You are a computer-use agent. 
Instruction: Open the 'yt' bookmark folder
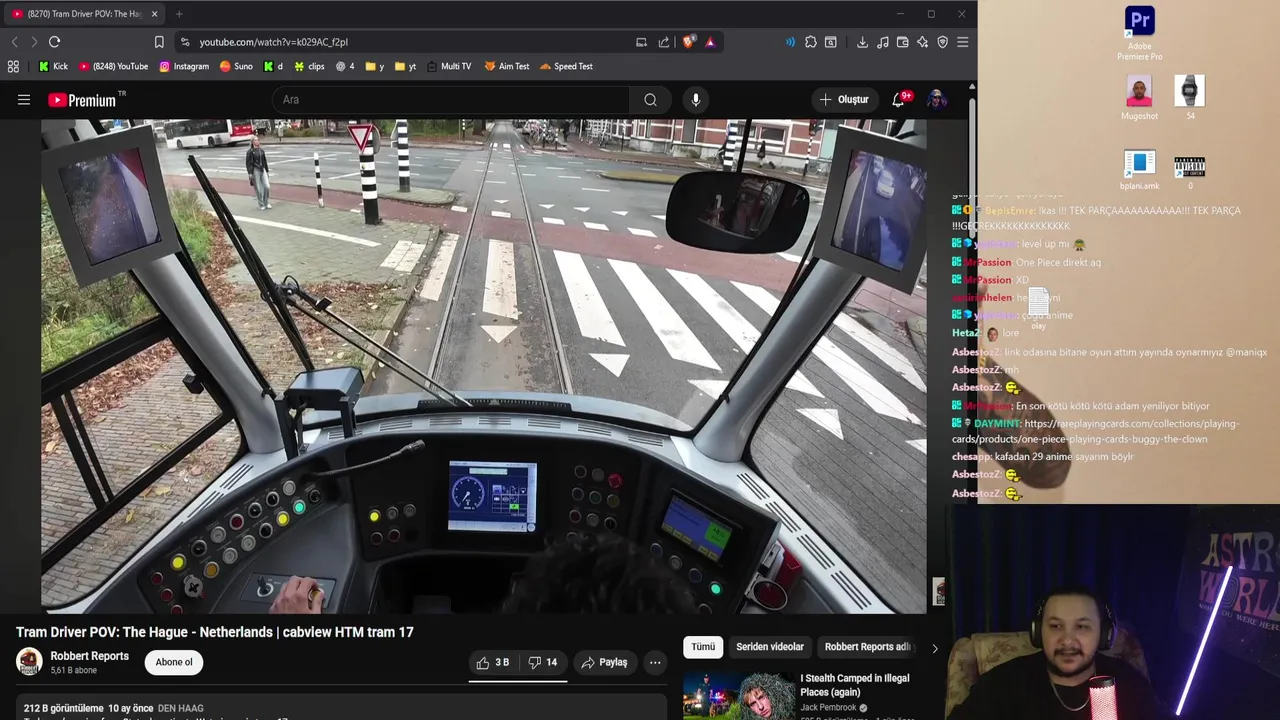(405, 66)
